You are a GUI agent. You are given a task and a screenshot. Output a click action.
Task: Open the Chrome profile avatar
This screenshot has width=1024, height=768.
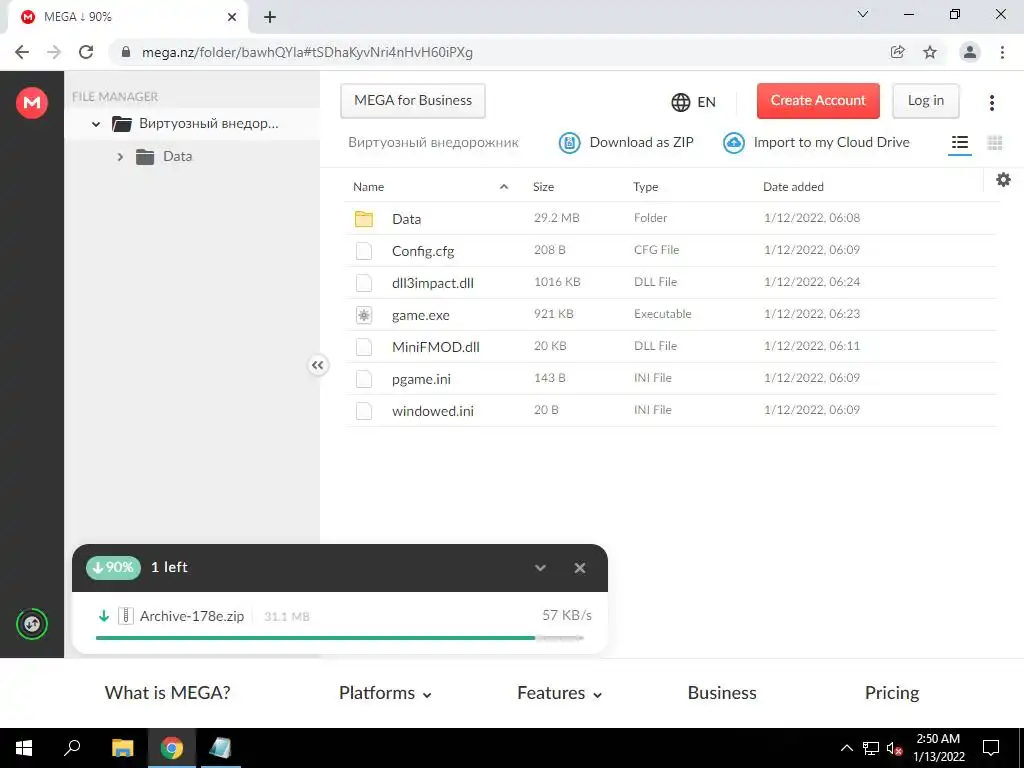(970, 52)
